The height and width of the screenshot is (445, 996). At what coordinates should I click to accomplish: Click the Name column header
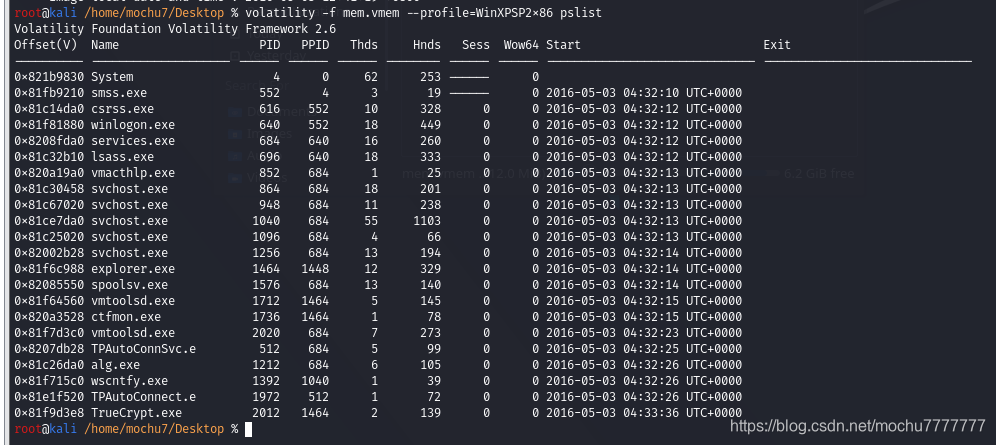point(105,45)
